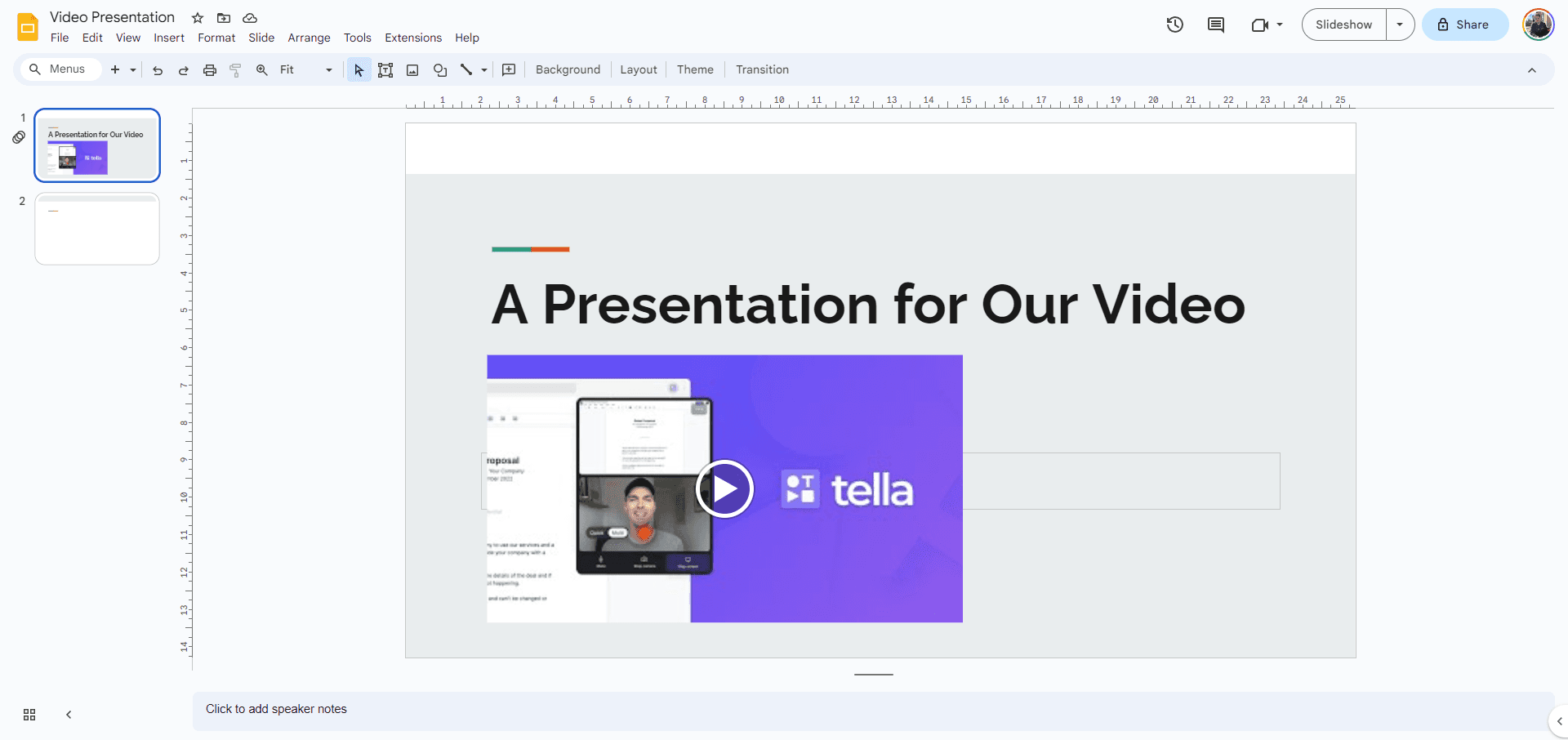
Task: Insert a shape from toolbar
Action: pyautogui.click(x=440, y=70)
